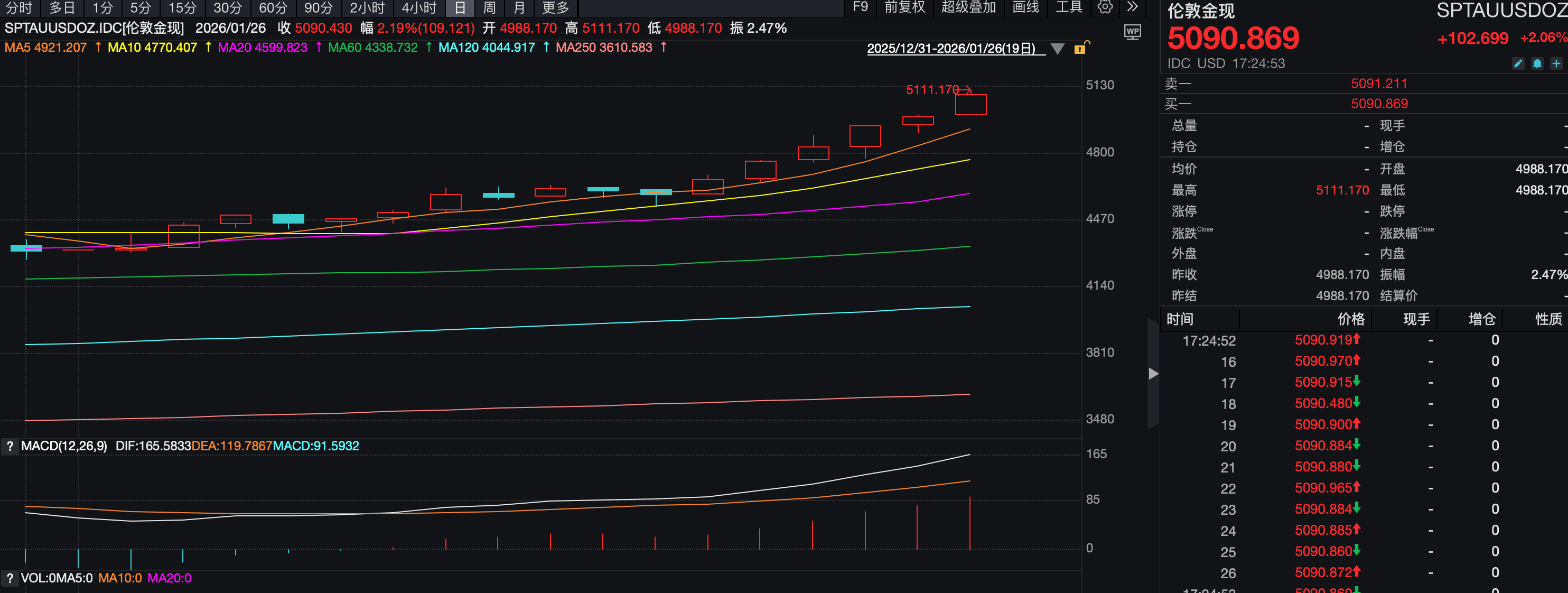Click the pencil edit icon

pyautogui.click(x=1518, y=64)
